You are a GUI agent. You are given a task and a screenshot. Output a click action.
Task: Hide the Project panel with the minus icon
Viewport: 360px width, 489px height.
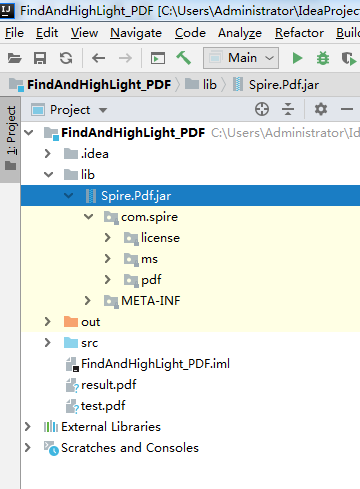(347, 109)
